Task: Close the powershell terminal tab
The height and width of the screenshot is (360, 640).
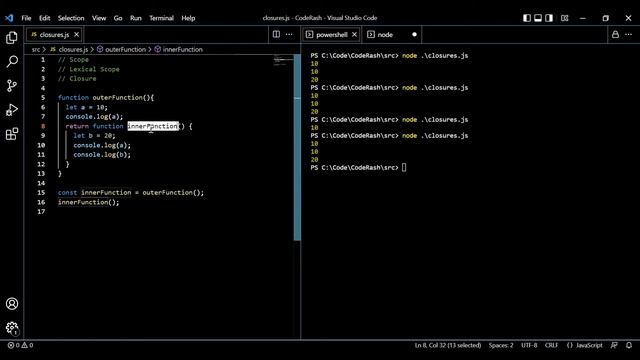Action: pyautogui.click(x=354, y=35)
